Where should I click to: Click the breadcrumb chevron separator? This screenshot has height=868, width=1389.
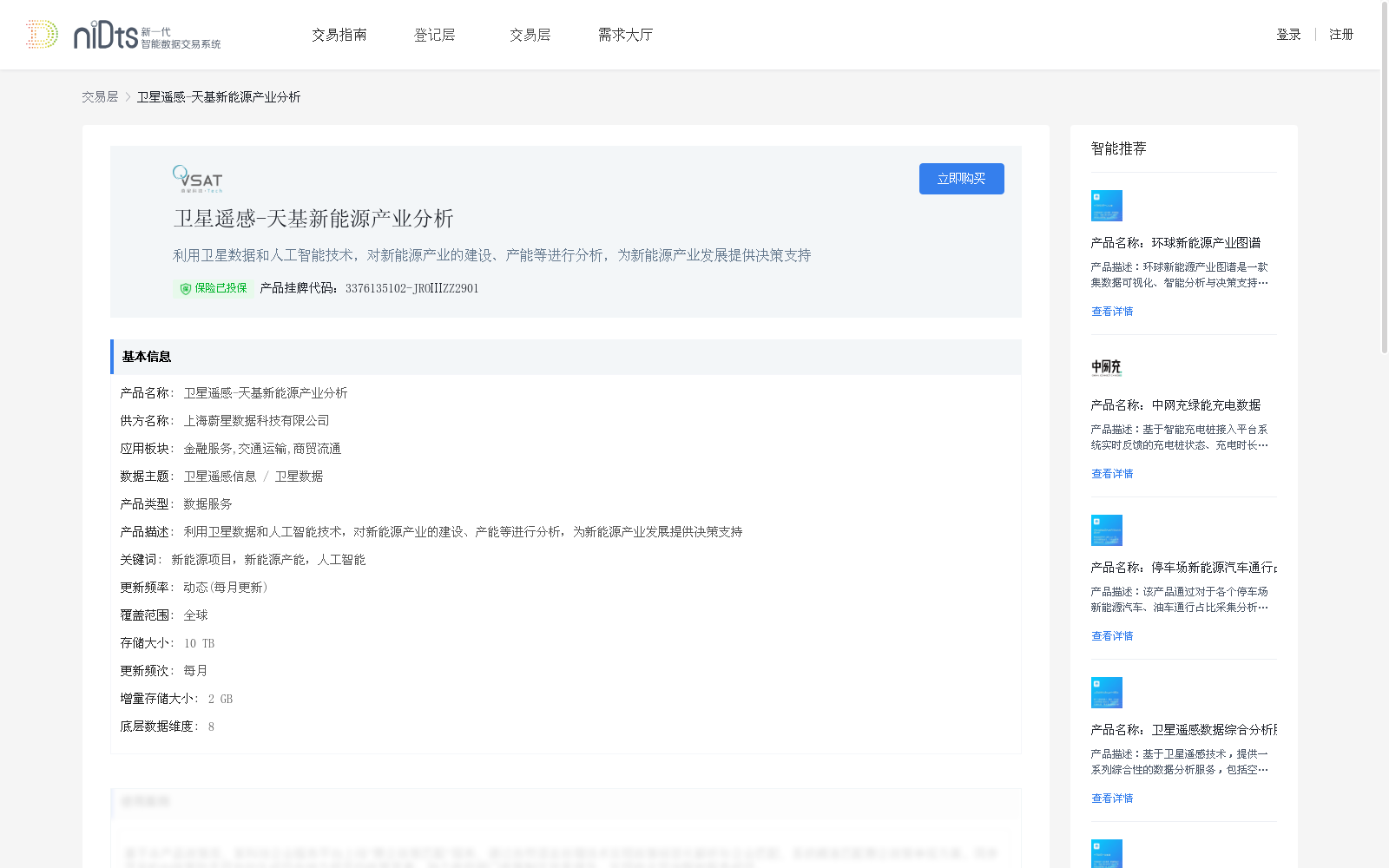tap(128, 97)
